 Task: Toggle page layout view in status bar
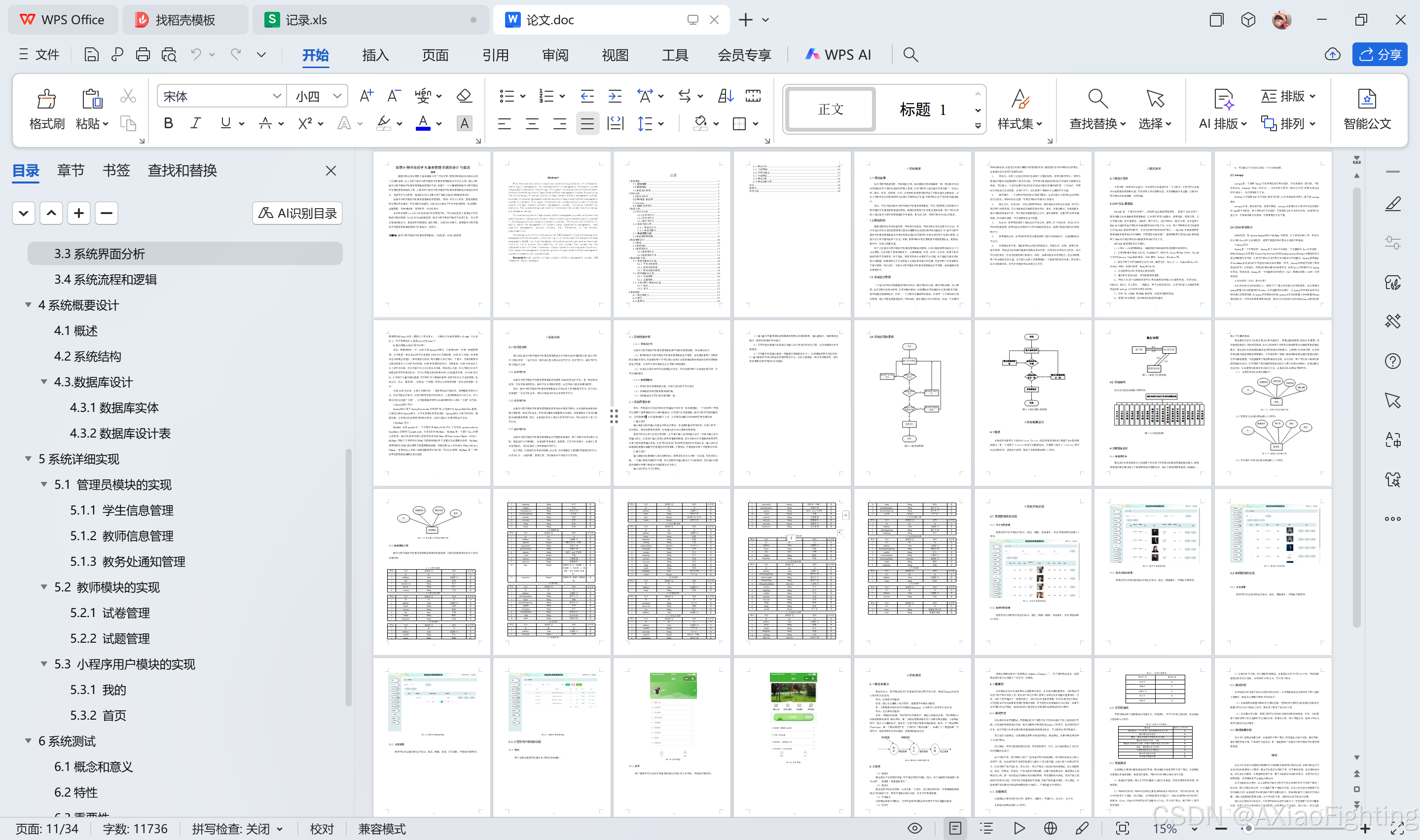point(955,828)
